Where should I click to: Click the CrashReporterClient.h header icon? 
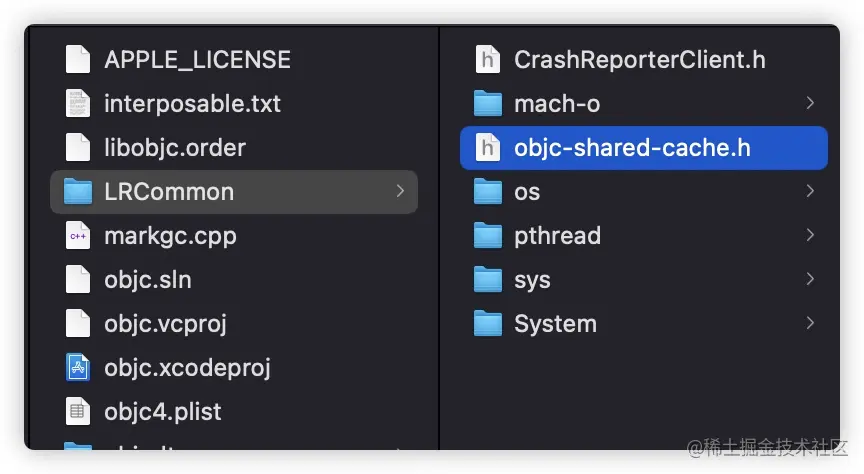[488, 59]
